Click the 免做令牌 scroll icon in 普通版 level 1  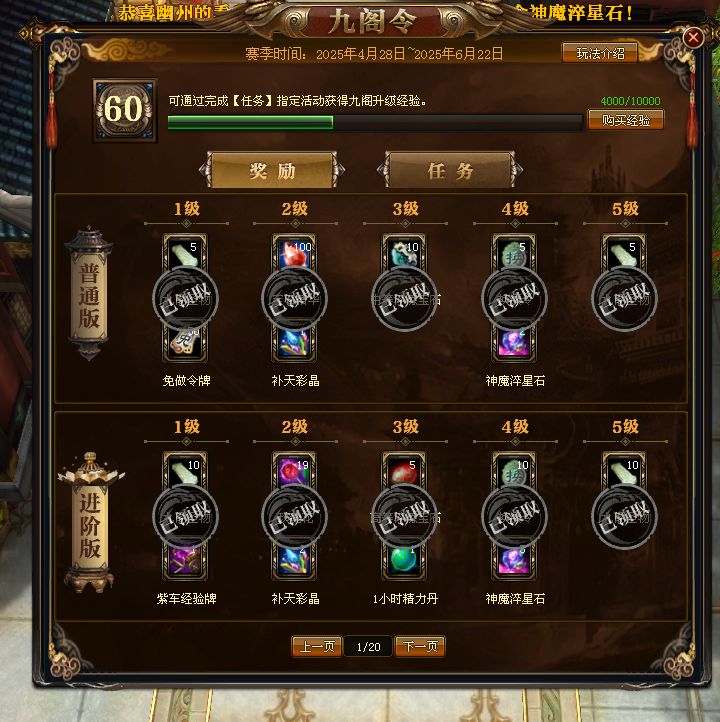tap(185, 341)
